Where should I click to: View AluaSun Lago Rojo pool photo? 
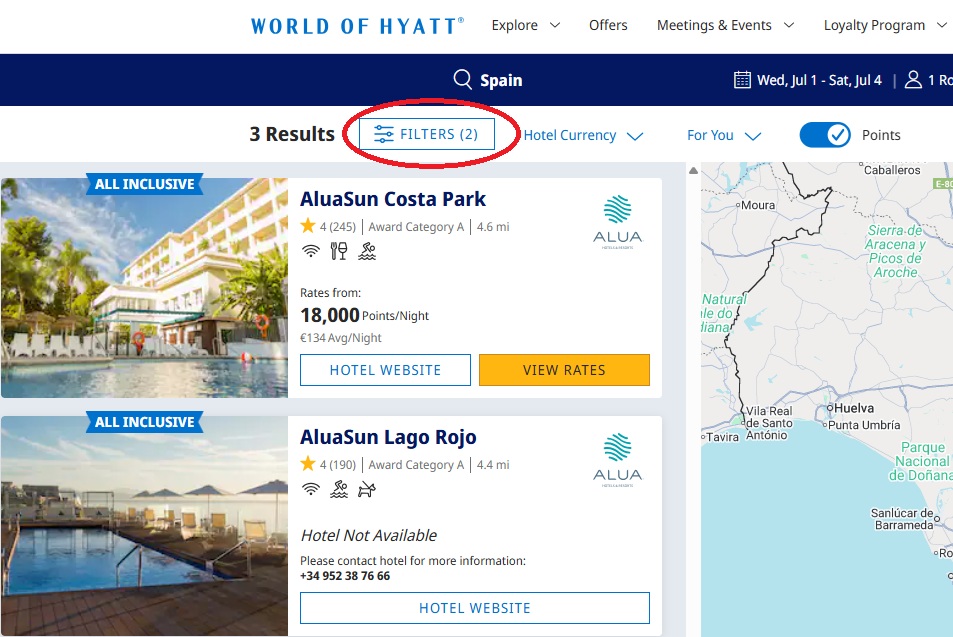pyautogui.click(x=144, y=526)
